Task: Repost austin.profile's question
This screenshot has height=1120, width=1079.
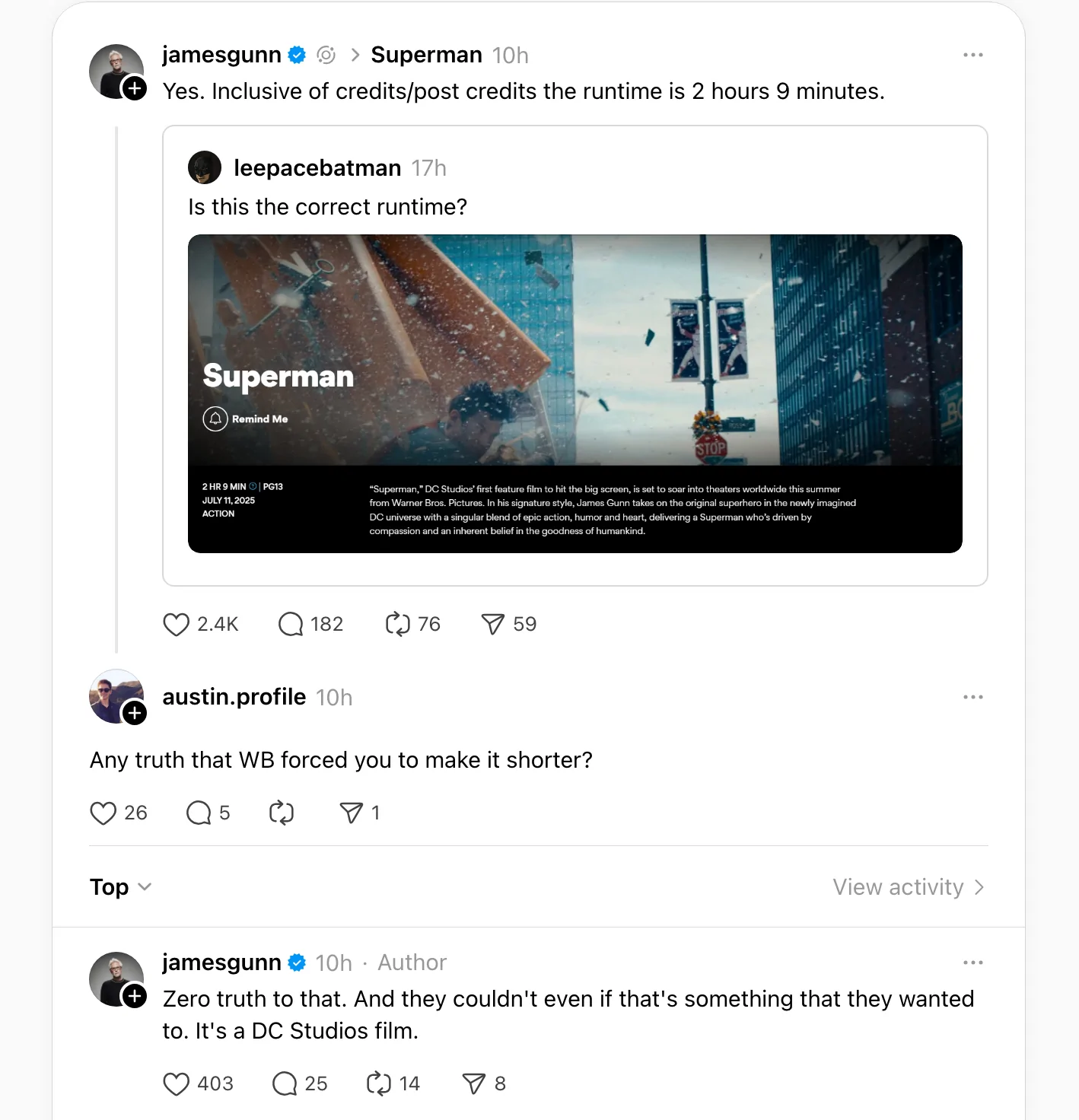Action: (x=282, y=813)
